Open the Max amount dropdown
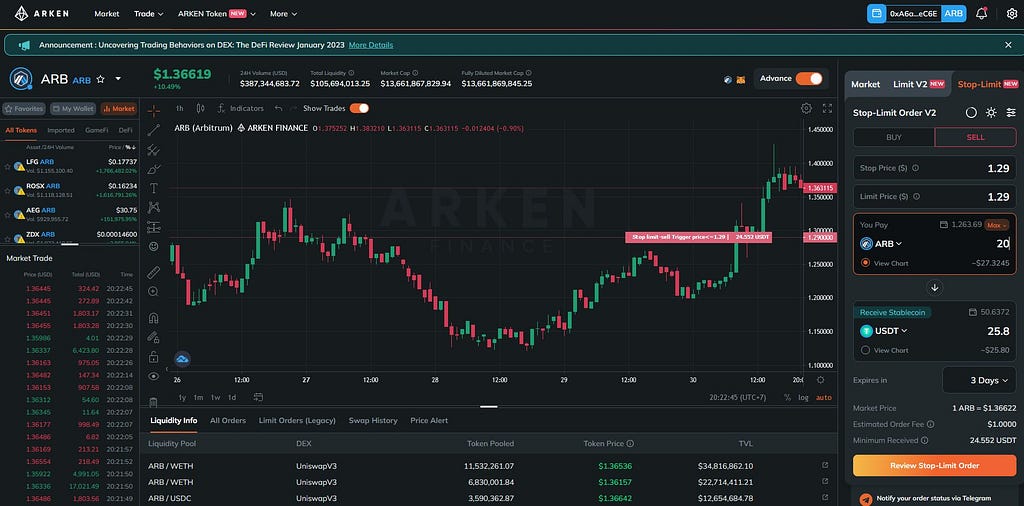Image resolution: width=1024 pixels, height=506 pixels. pyautogui.click(x=997, y=225)
